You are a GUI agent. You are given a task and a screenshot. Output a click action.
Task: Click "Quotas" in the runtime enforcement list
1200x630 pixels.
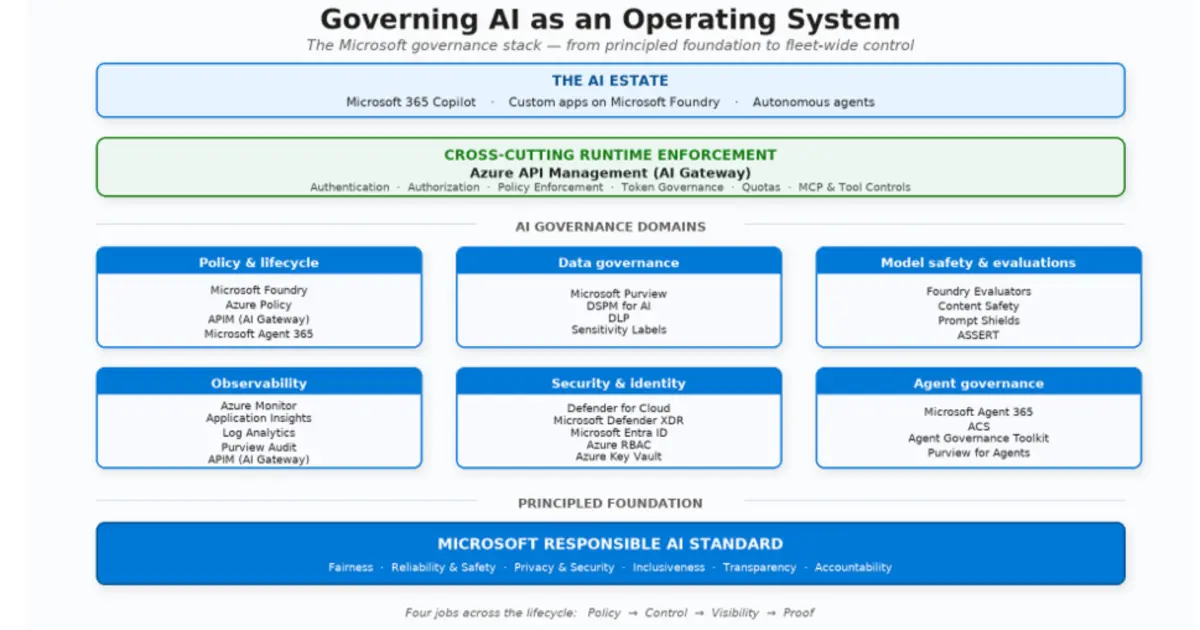(x=761, y=187)
